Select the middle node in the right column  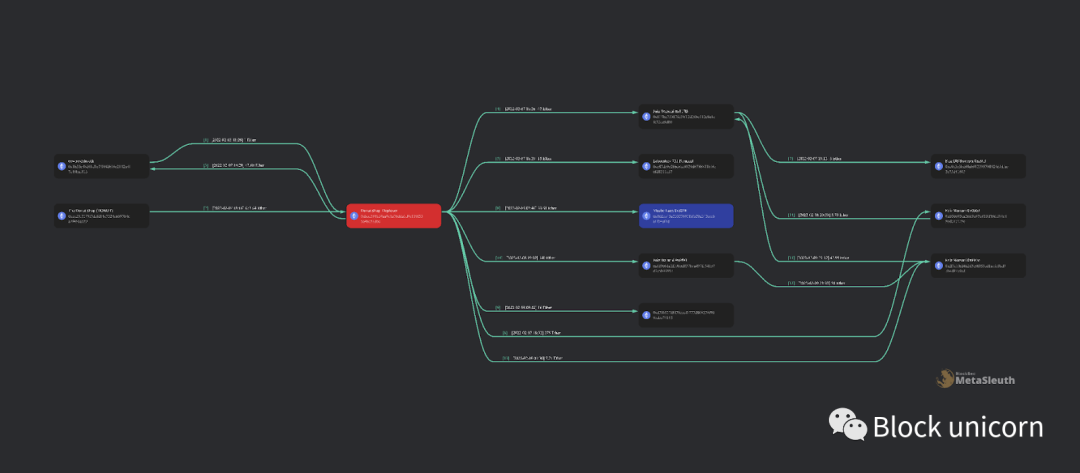[x=978, y=216]
